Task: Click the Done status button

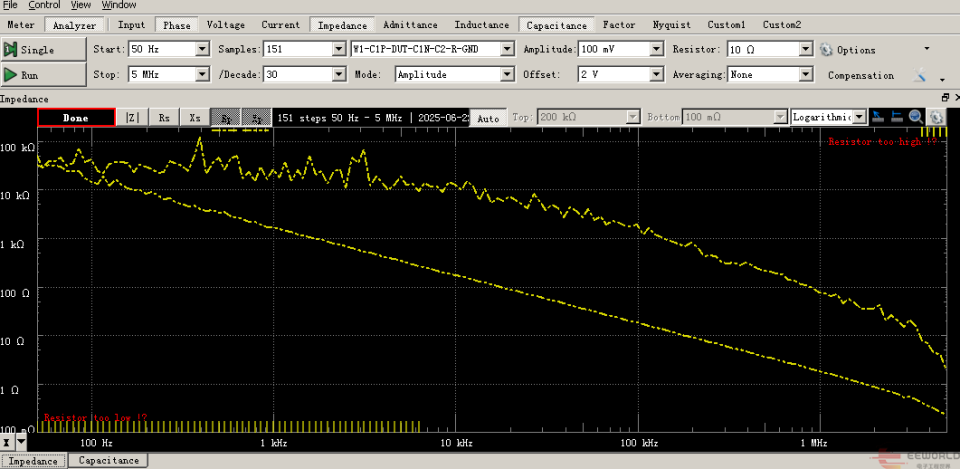Action: [76, 118]
